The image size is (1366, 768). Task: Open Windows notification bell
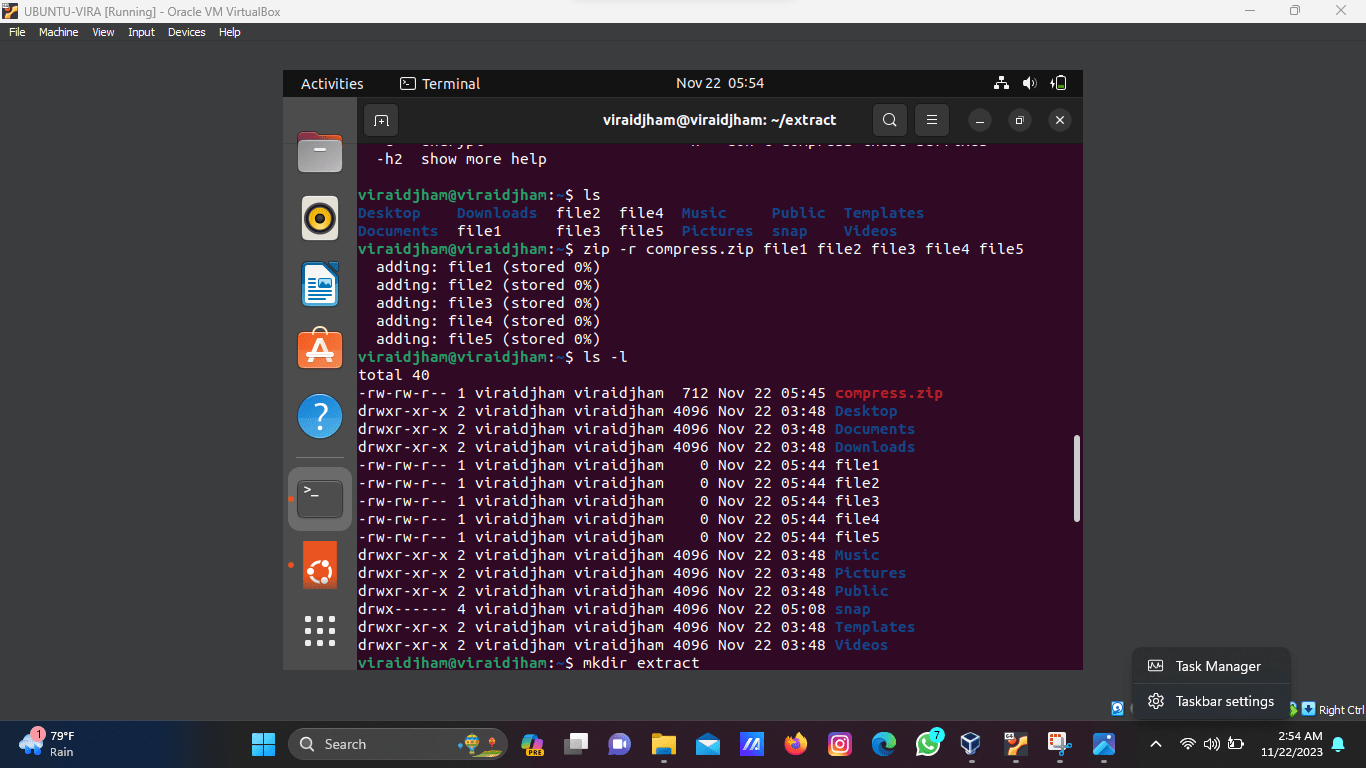[1338, 744]
